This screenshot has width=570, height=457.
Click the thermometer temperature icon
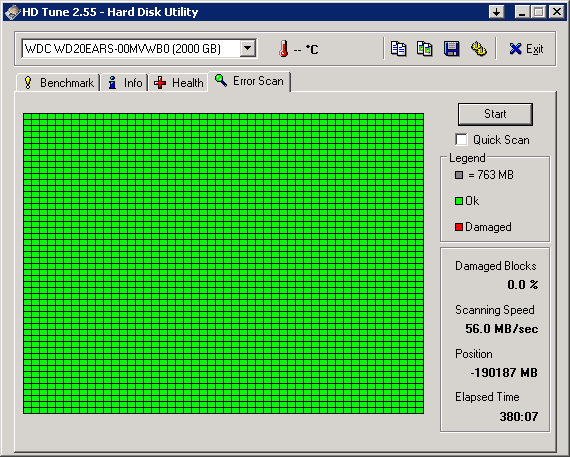(284, 49)
